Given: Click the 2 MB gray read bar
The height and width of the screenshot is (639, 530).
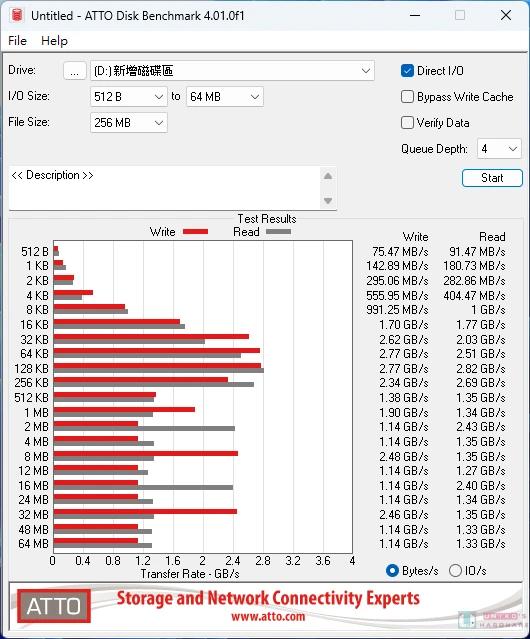Looking at the screenshot, I should (144, 429).
